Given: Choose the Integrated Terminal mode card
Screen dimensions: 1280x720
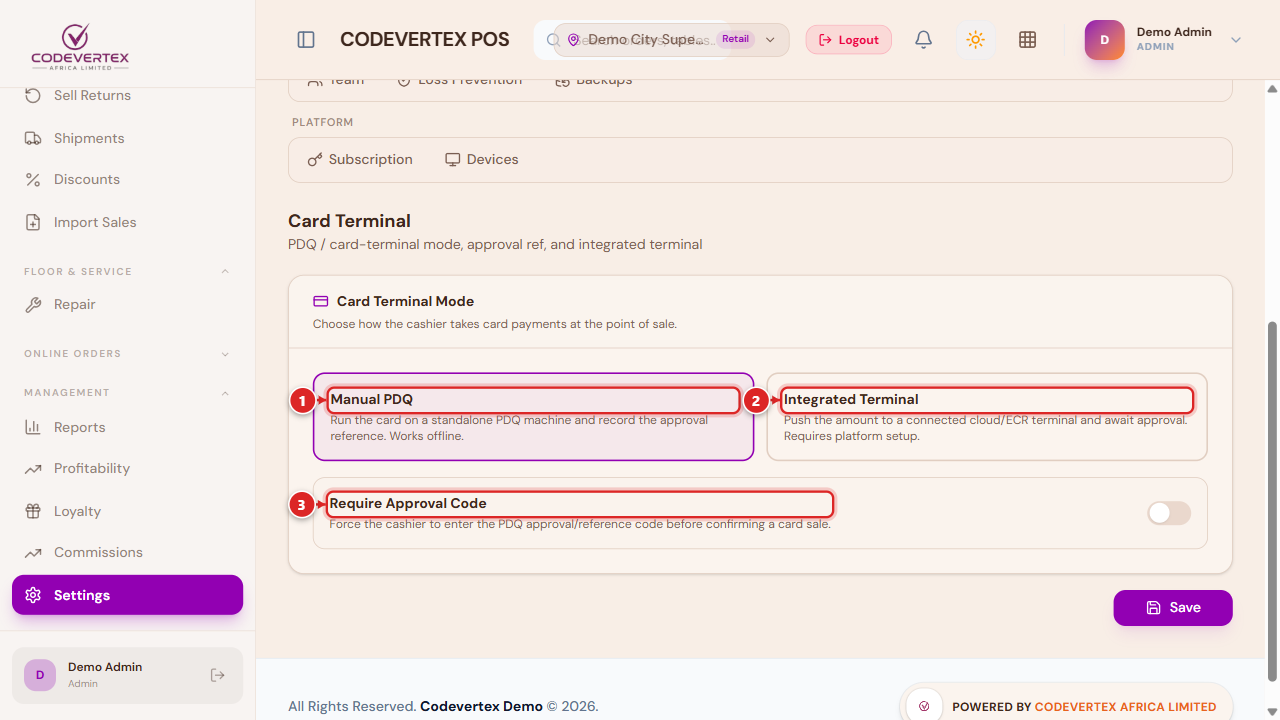Looking at the screenshot, I should (x=987, y=417).
